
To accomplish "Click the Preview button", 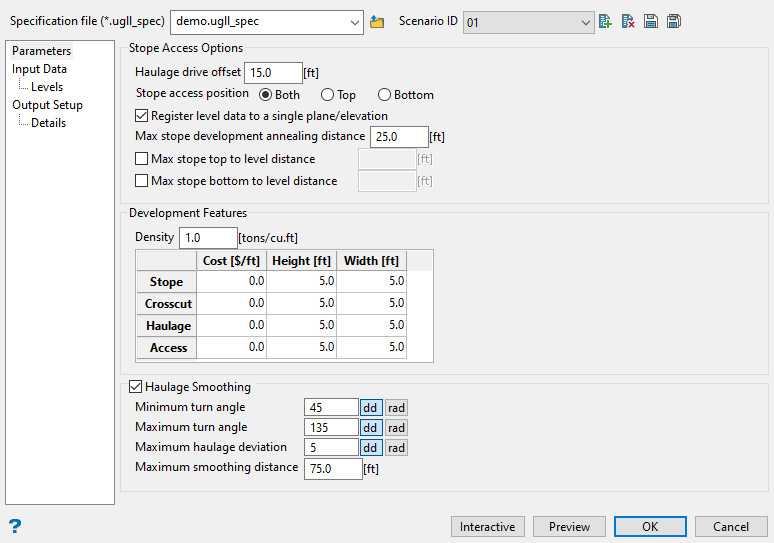I will click(569, 527).
